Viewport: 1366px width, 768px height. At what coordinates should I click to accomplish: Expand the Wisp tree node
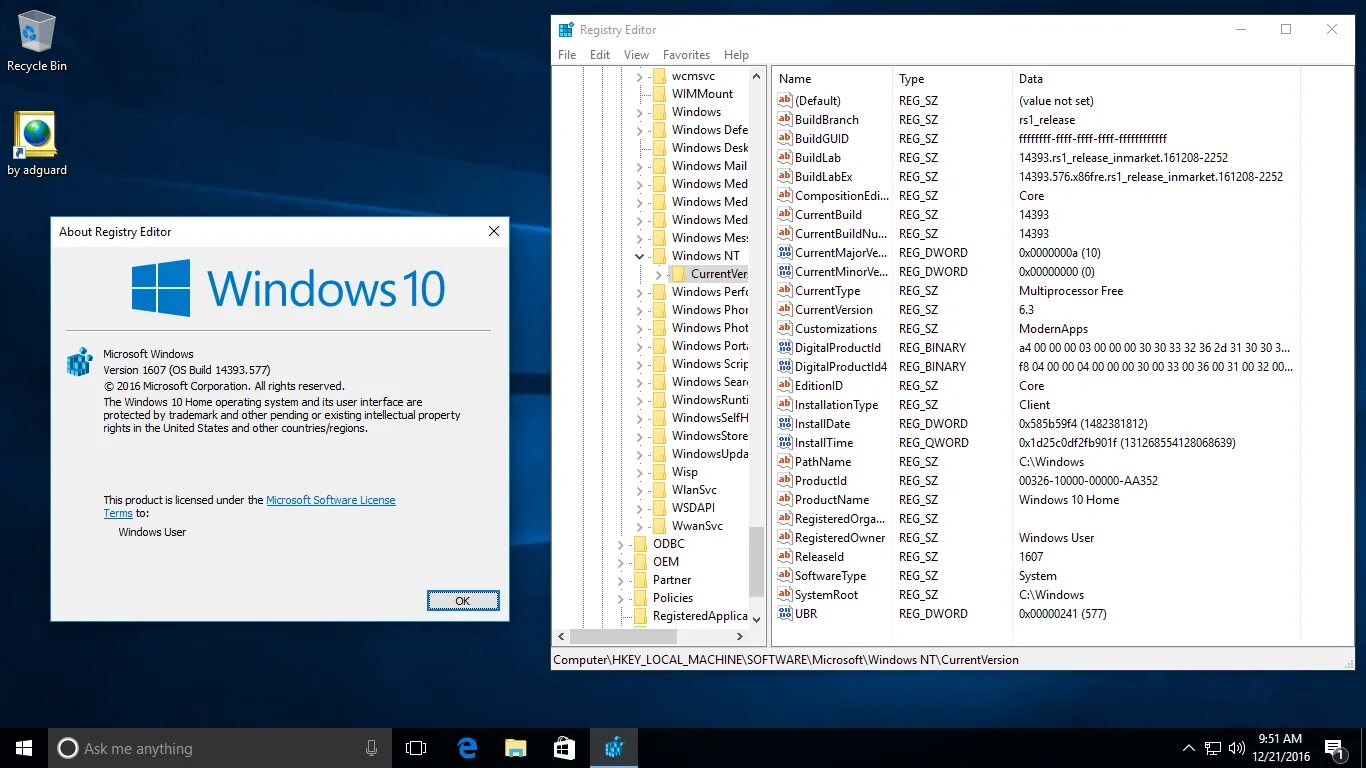pos(640,472)
